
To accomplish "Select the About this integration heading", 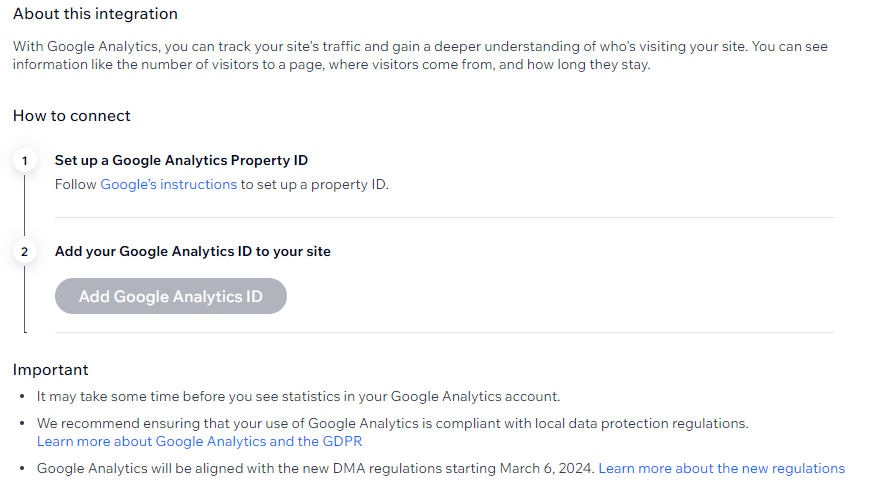I will [95, 14].
